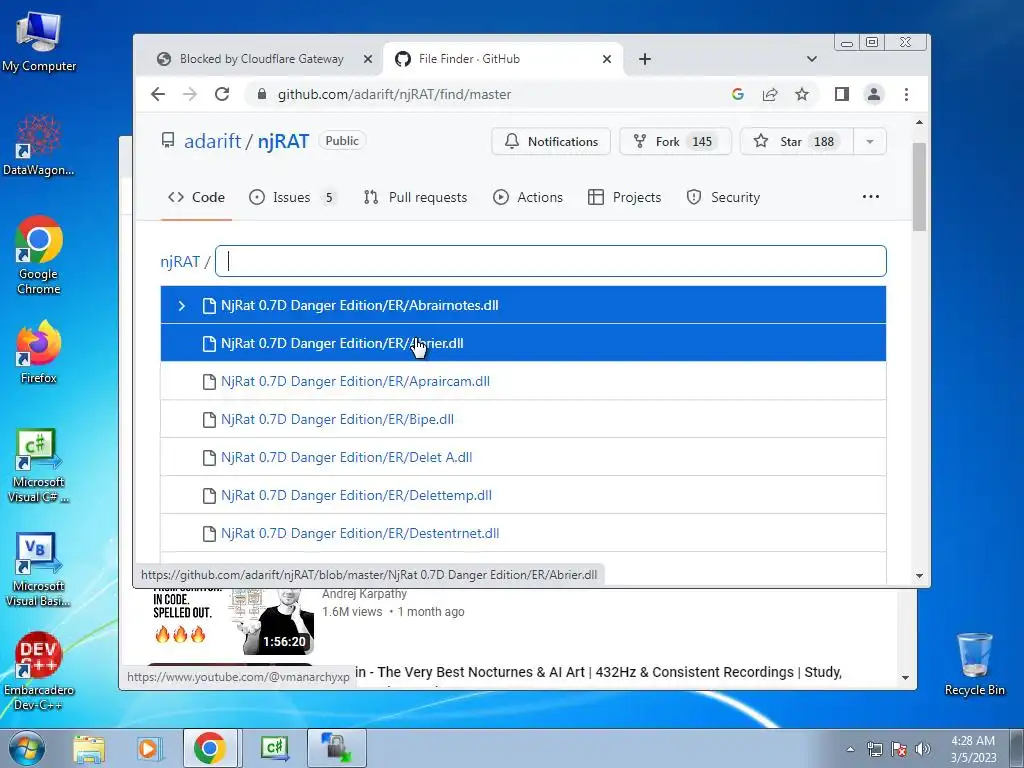Open the Pull requests tab
Screen dimensions: 1024x768
click(x=415, y=197)
